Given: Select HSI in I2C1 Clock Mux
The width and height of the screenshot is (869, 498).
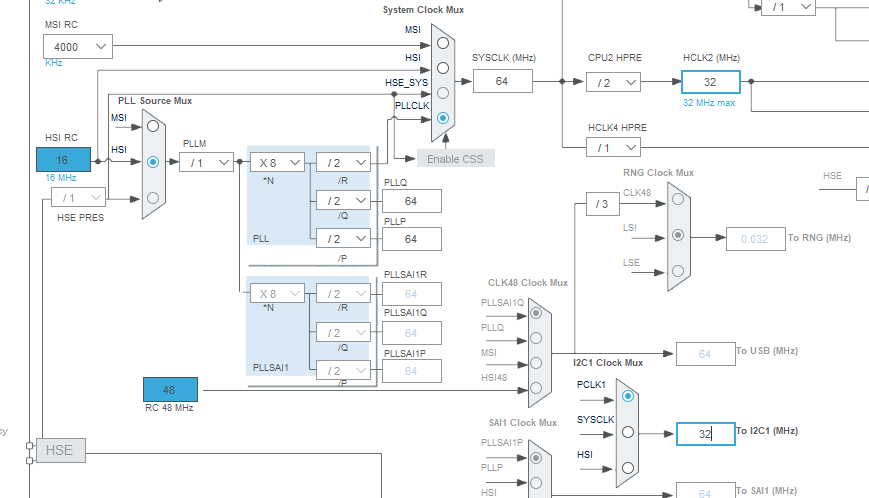Looking at the screenshot, I should 628,468.
